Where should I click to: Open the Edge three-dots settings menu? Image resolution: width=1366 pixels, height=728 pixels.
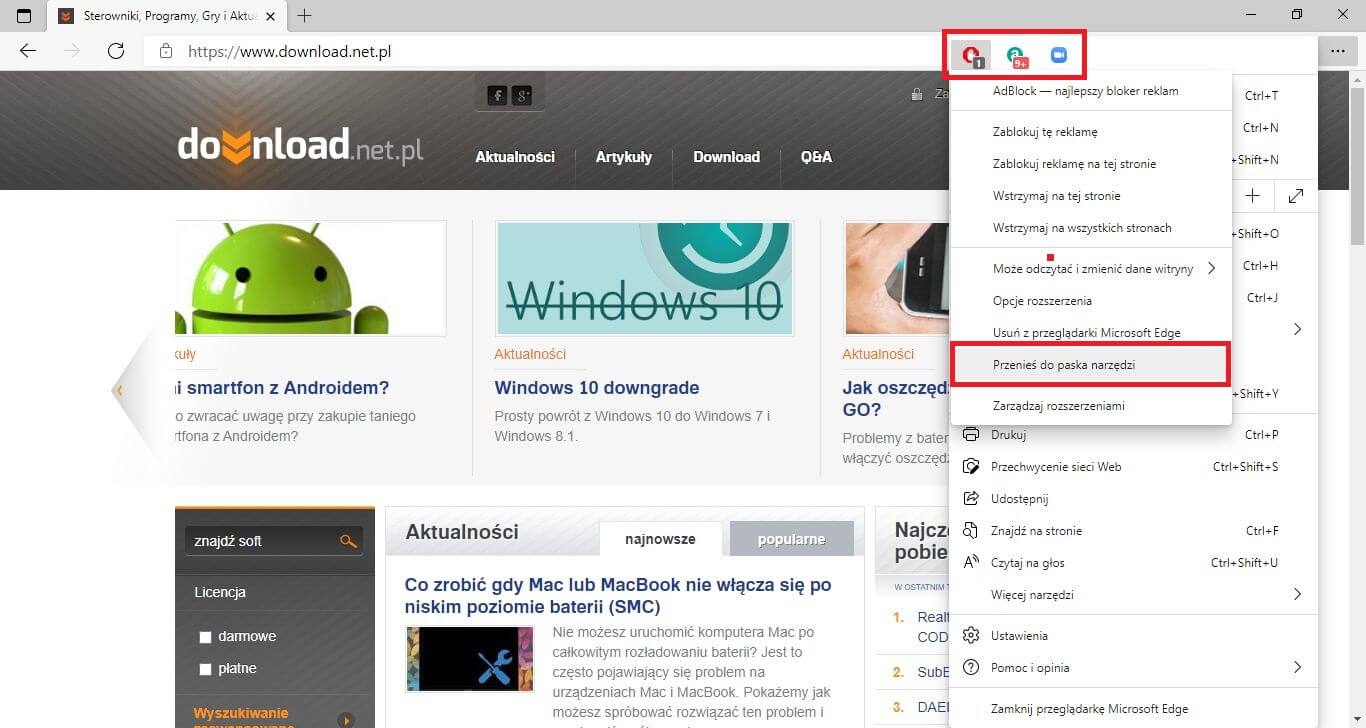pos(1337,50)
